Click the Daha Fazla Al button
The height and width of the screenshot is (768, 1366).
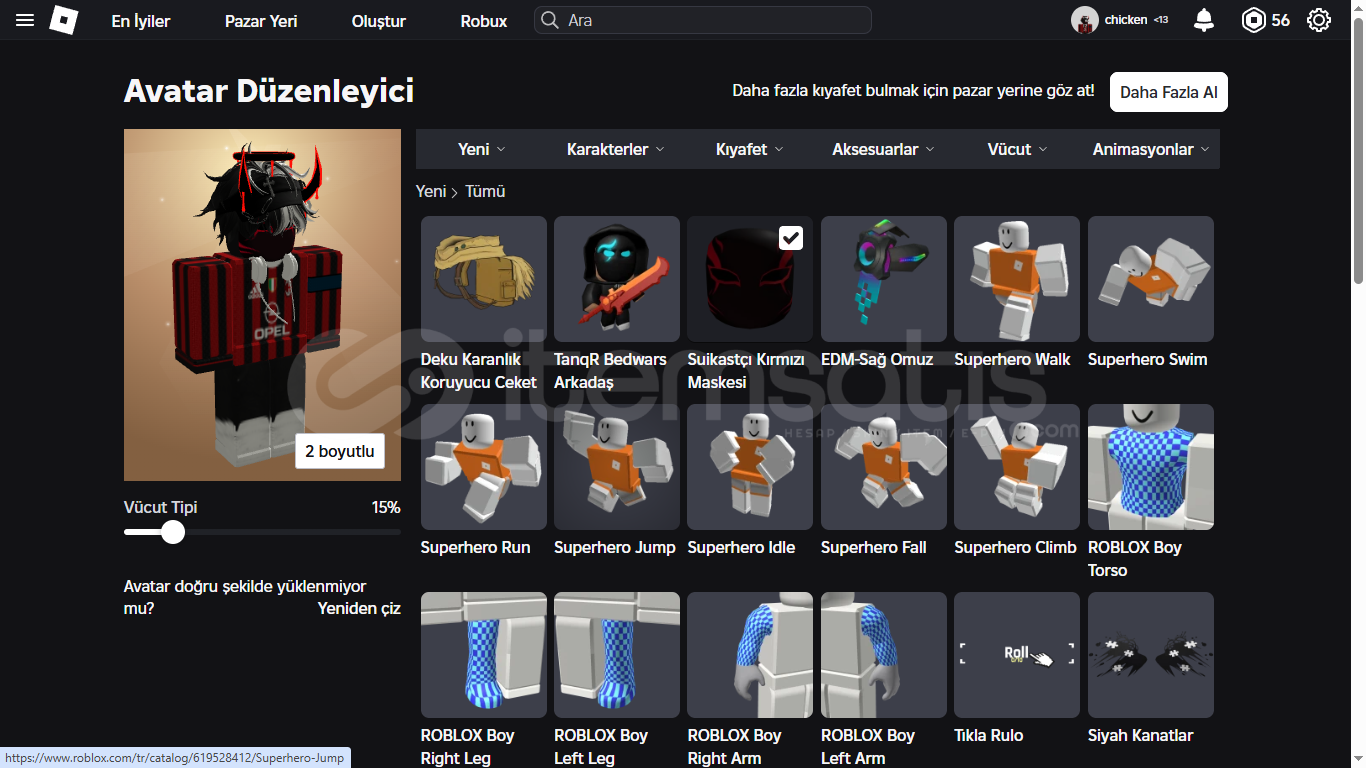coord(1169,92)
